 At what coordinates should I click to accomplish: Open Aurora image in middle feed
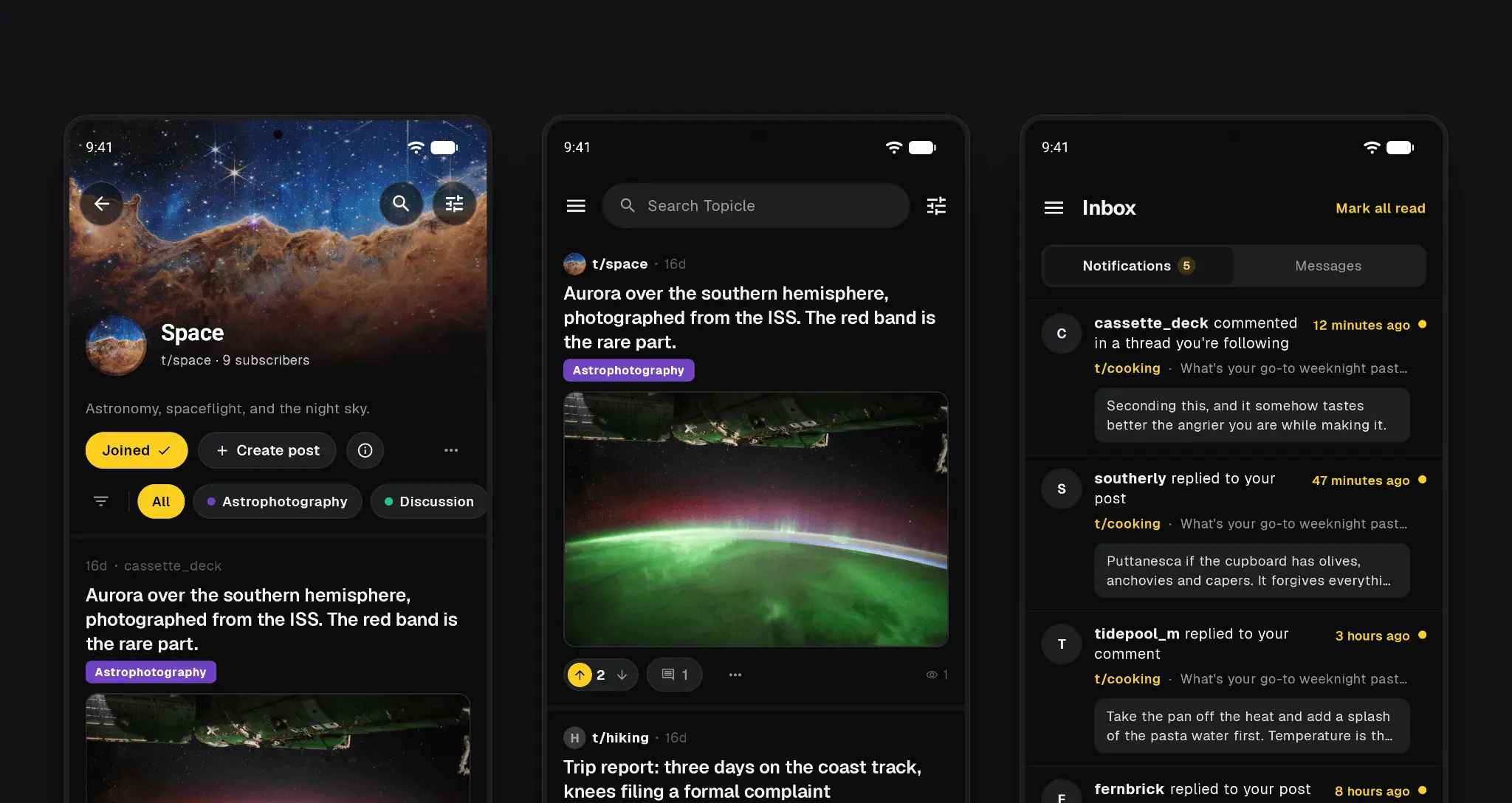coord(755,519)
